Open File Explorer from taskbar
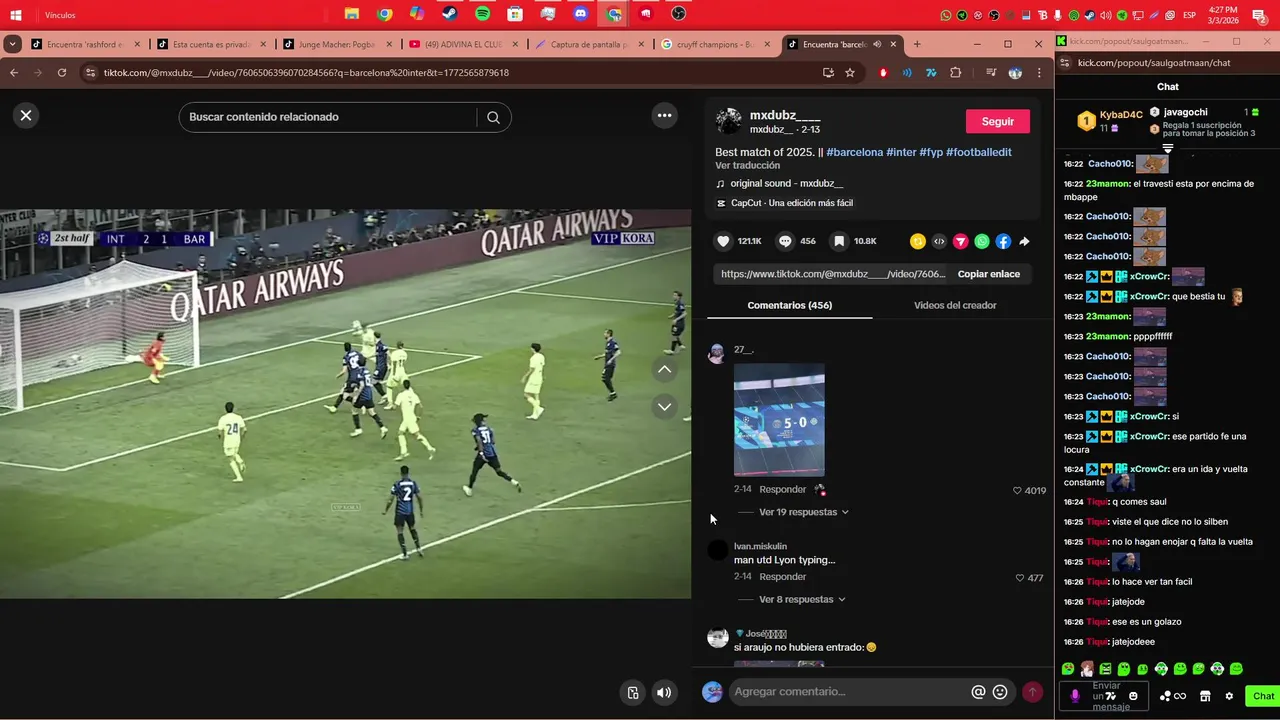 [352, 14]
